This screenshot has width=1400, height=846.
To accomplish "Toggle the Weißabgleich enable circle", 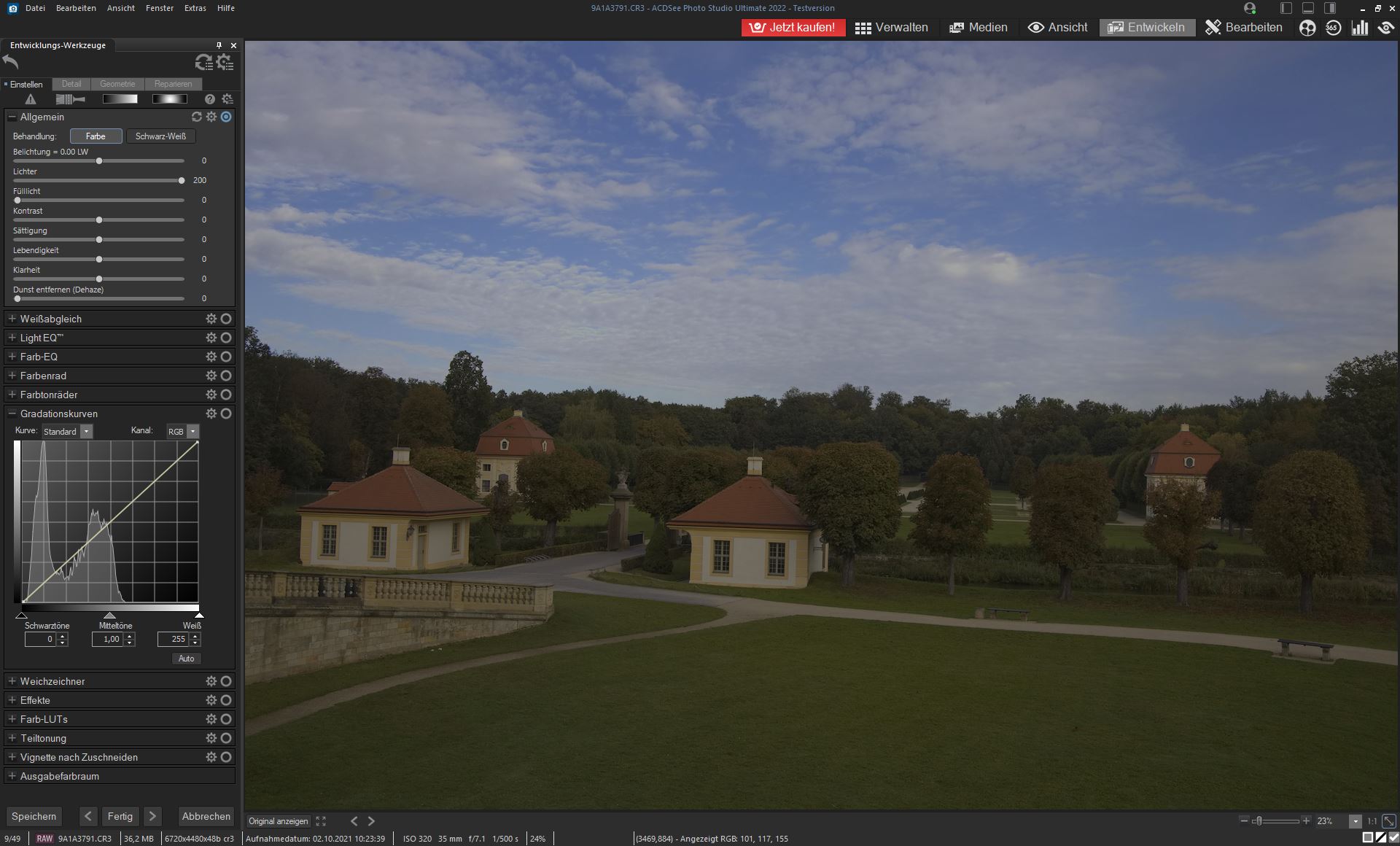I will pyautogui.click(x=226, y=319).
